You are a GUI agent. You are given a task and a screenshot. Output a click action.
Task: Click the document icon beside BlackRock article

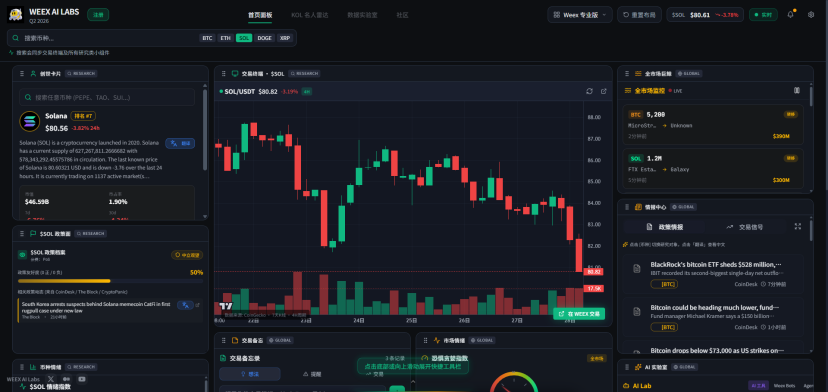click(x=637, y=269)
